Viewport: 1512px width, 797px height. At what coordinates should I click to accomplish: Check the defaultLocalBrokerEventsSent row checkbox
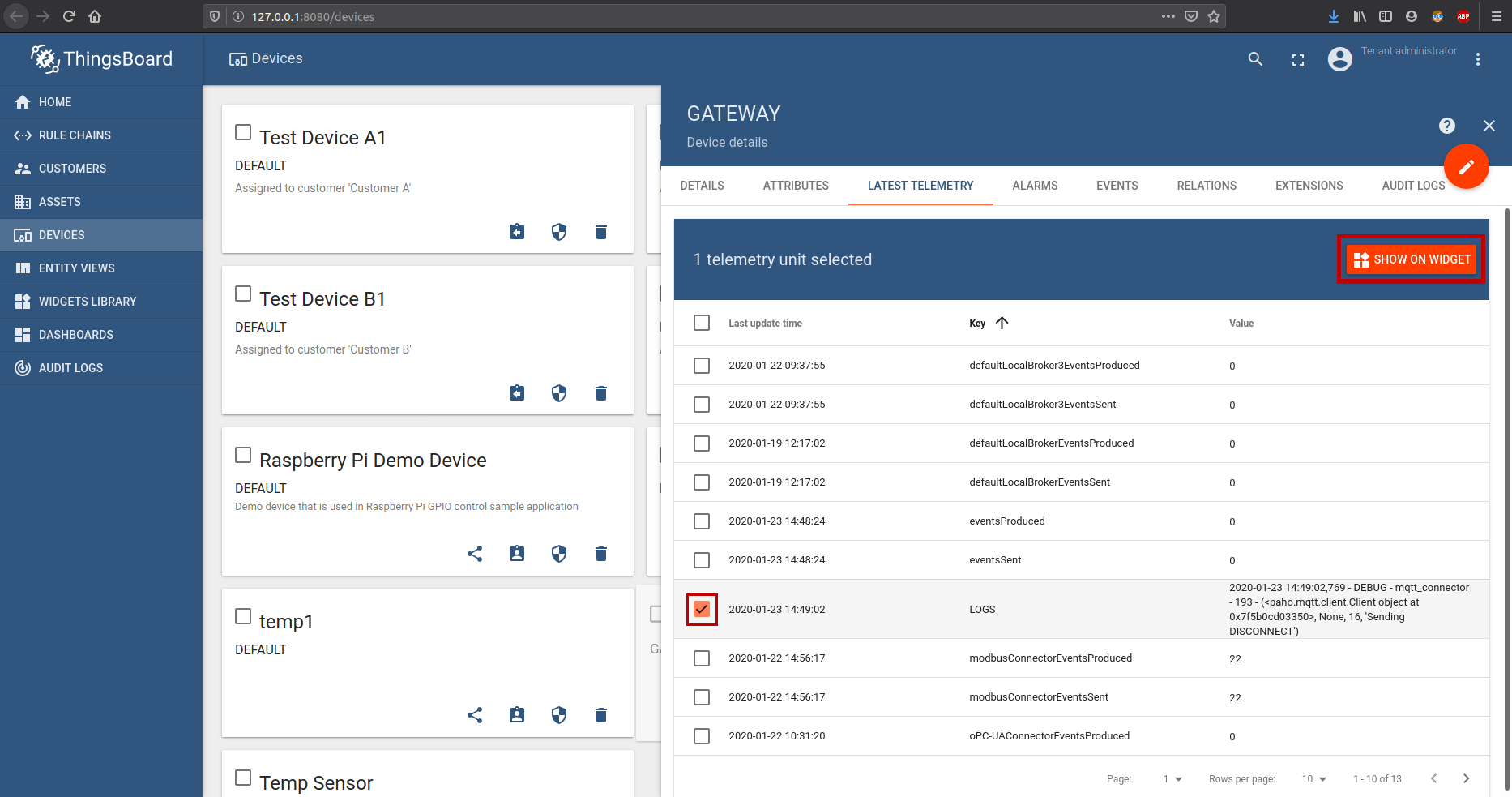click(x=702, y=482)
